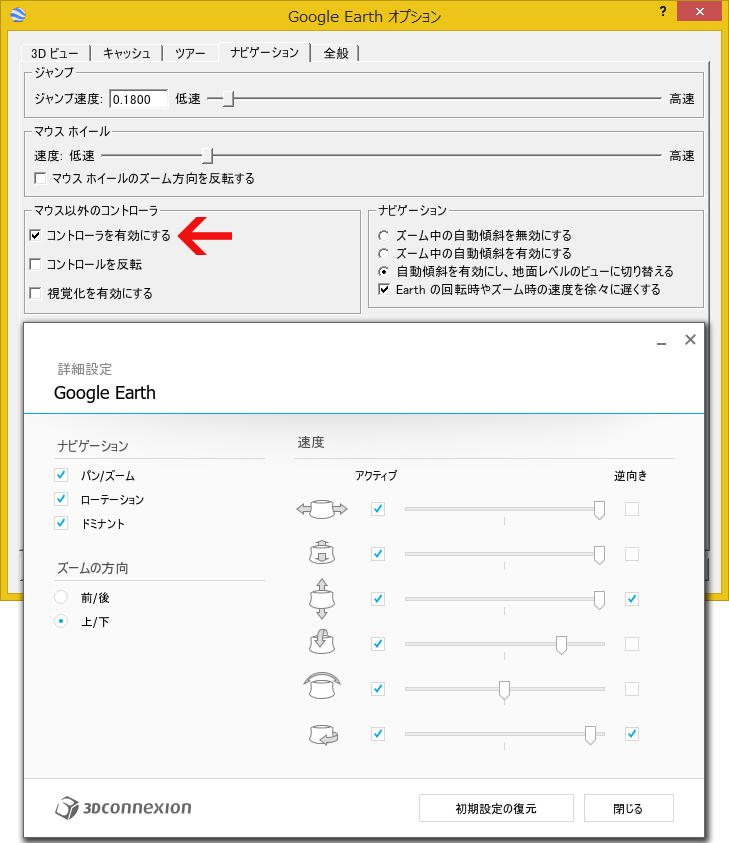Image resolution: width=729 pixels, height=843 pixels.
Task: Click the left/right pan speed slider handle
Action: coord(599,510)
